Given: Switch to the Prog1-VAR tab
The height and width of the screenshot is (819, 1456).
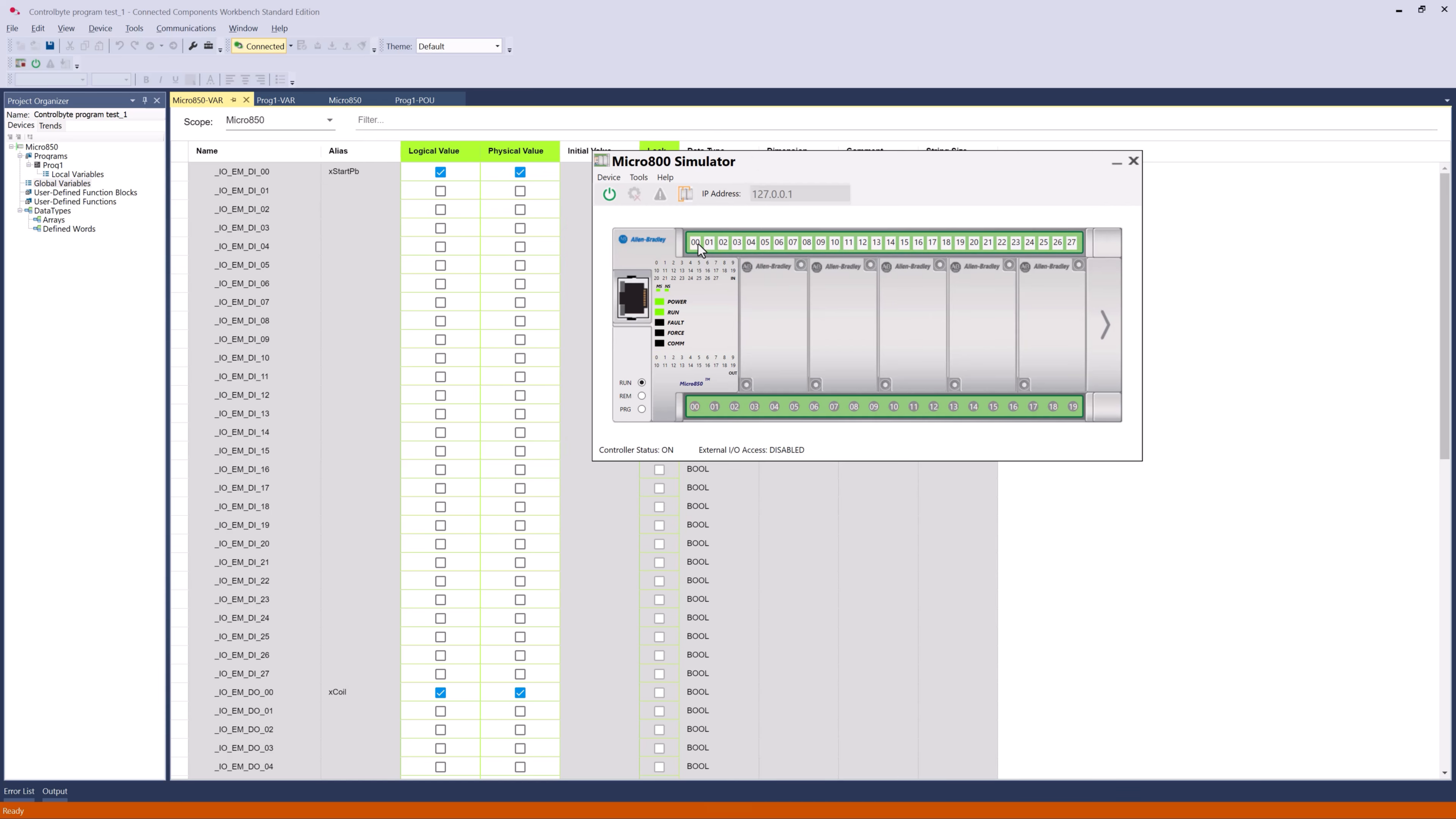Looking at the screenshot, I should pyautogui.click(x=276, y=100).
